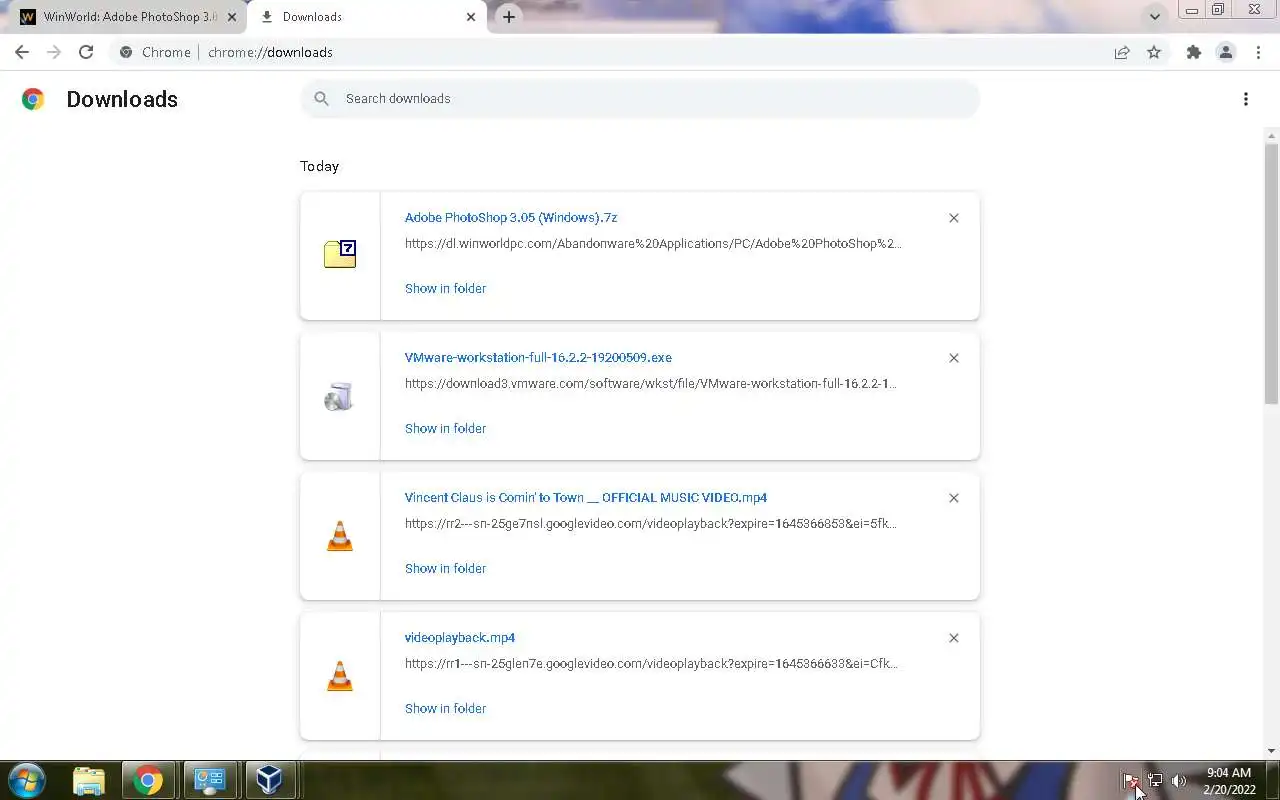Focus the Search downloads field

(x=640, y=98)
